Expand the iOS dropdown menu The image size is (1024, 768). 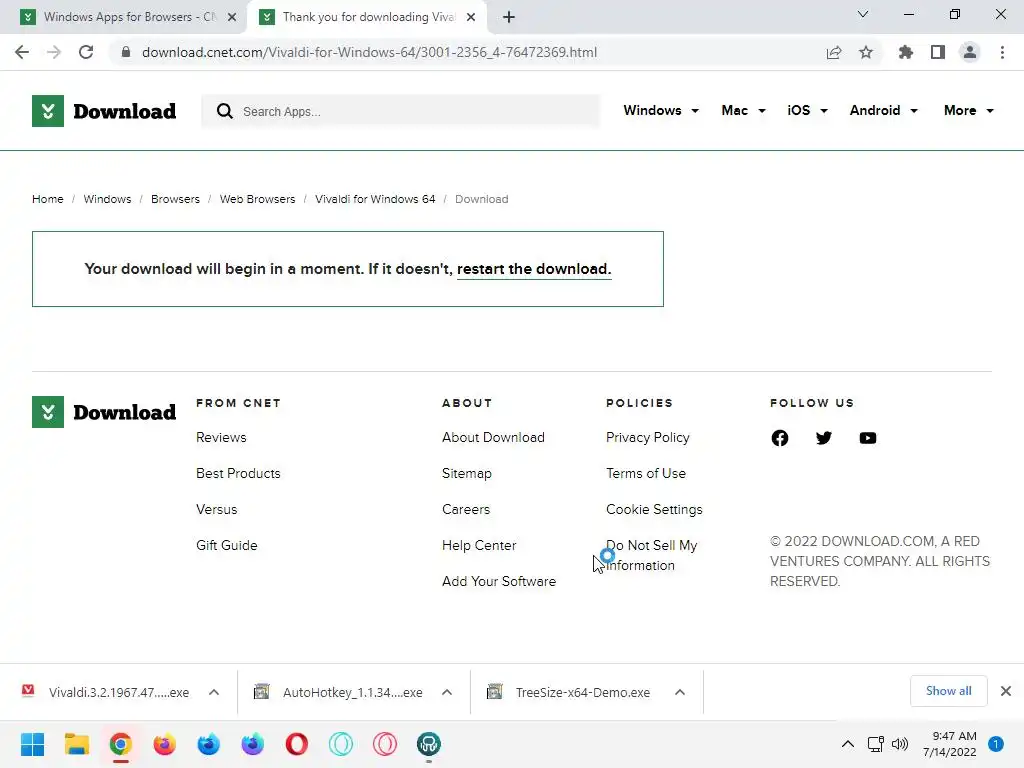click(x=807, y=110)
